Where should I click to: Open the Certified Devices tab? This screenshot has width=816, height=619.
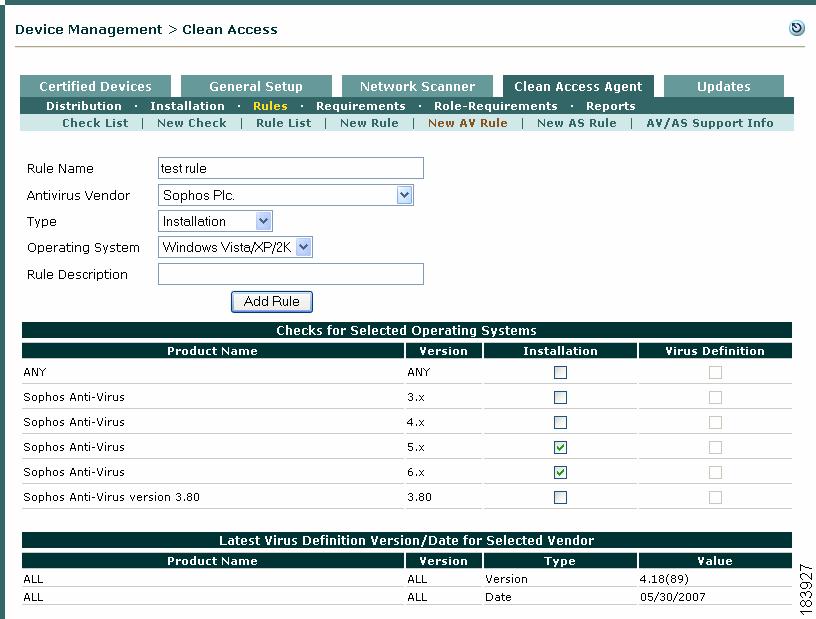click(x=95, y=86)
